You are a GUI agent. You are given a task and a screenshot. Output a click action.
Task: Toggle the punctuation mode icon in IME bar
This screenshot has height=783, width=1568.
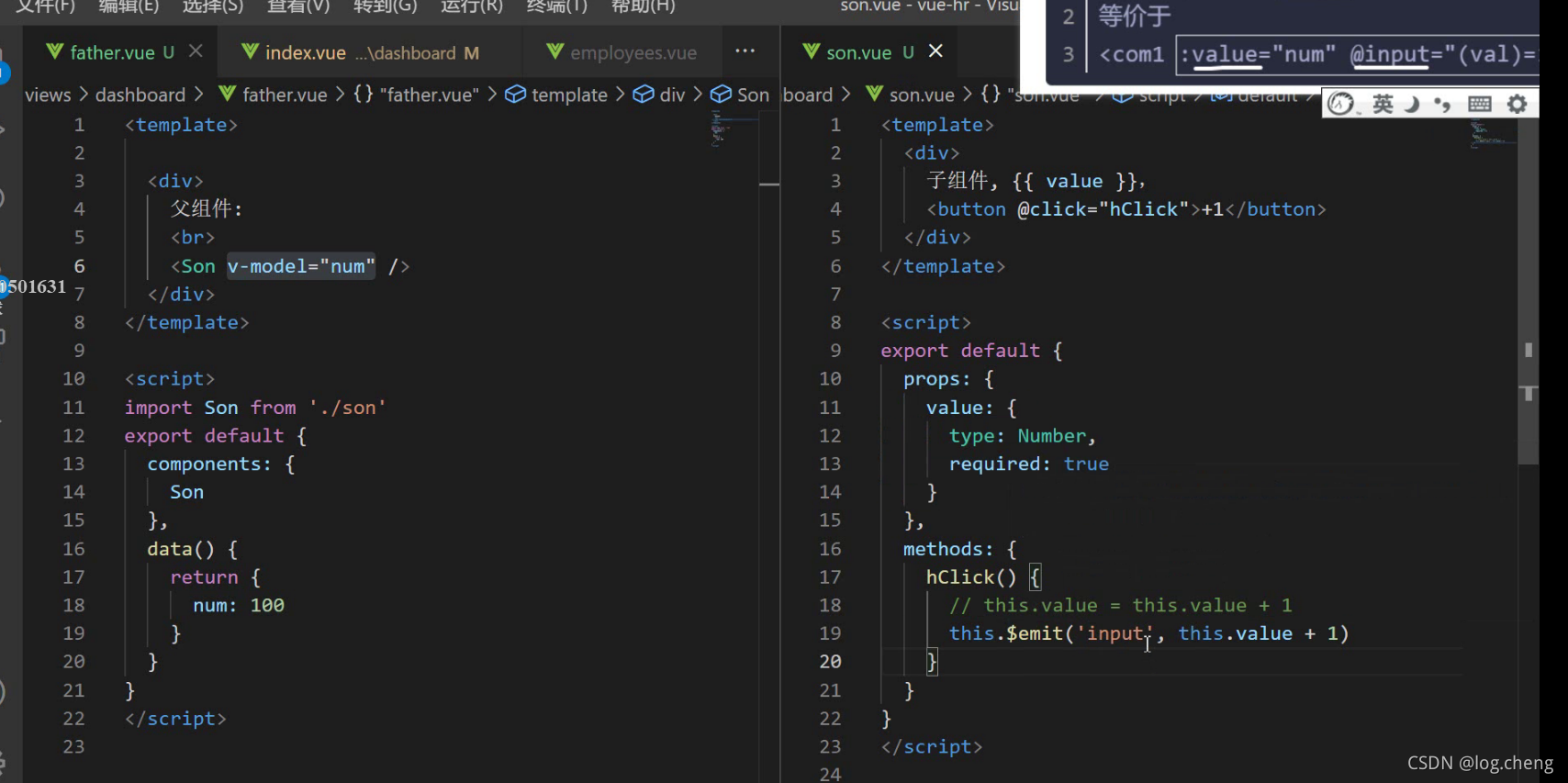[x=1442, y=104]
